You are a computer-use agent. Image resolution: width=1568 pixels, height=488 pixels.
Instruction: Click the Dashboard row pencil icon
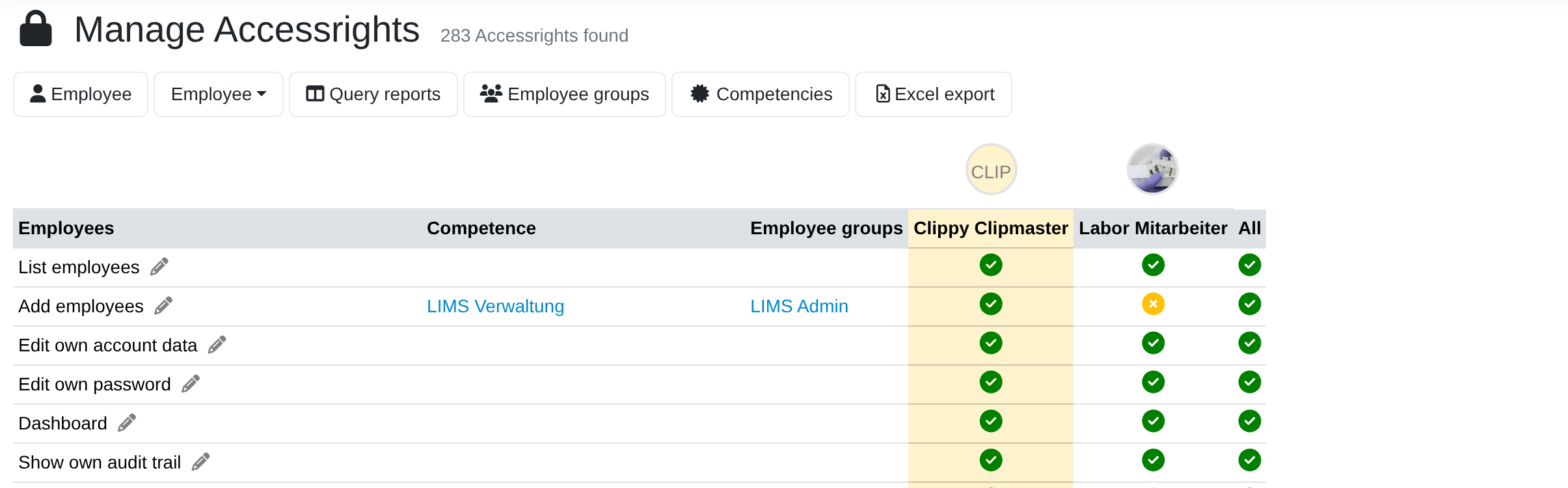coord(127,423)
